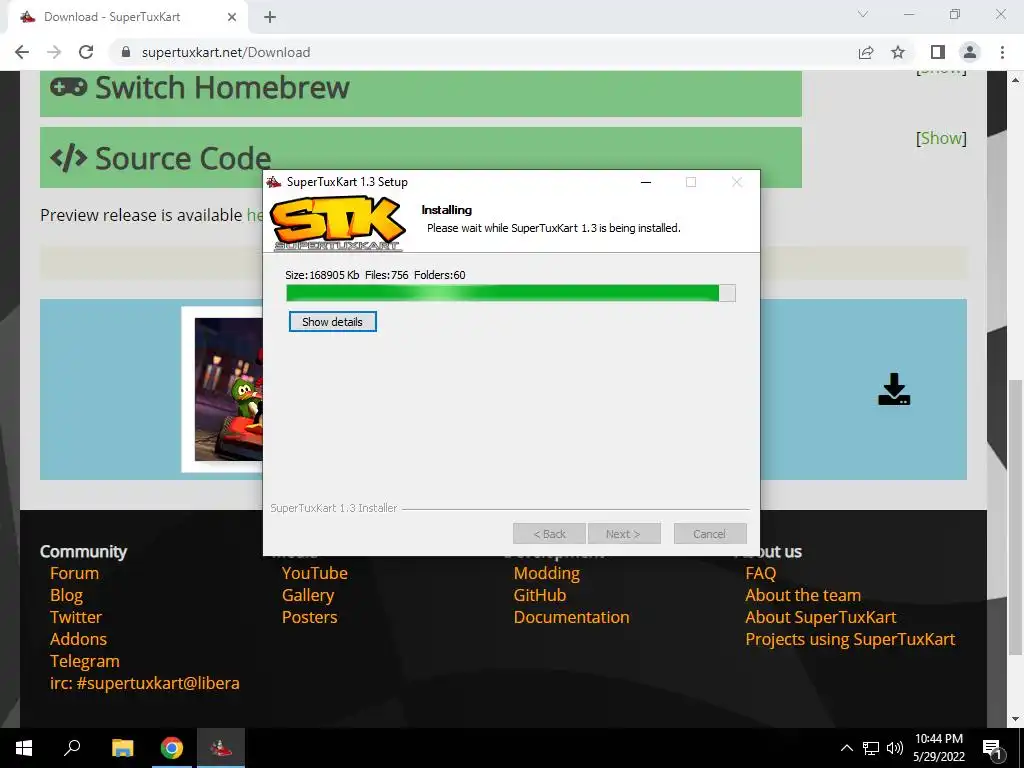Open Chrome's three-dot menu
The image size is (1024, 768).
[x=1002, y=52]
